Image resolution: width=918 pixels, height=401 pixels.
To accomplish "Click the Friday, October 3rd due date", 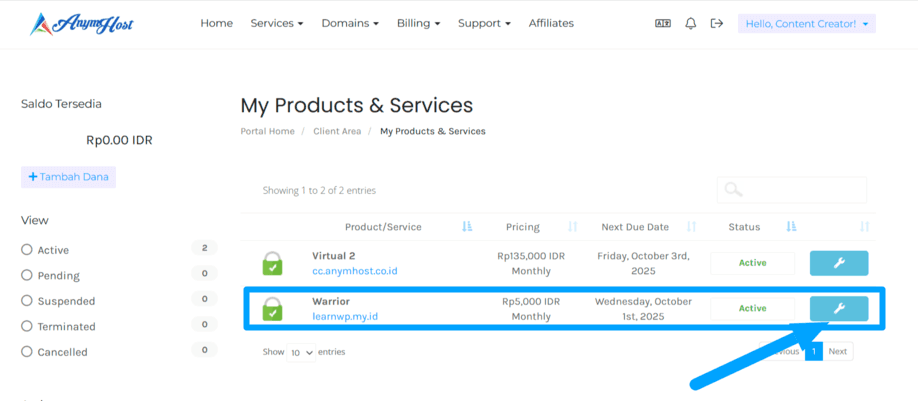I will pyautogui.click(x=643, y=263).
